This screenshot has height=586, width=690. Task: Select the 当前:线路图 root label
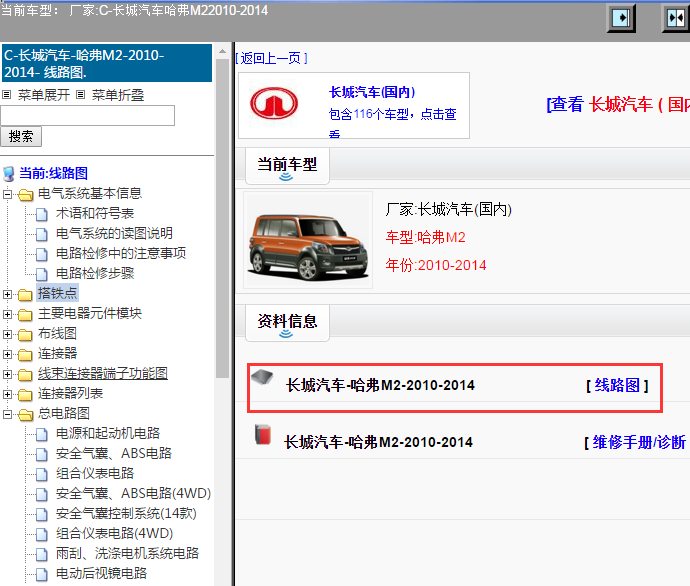[x=53, y=173]
